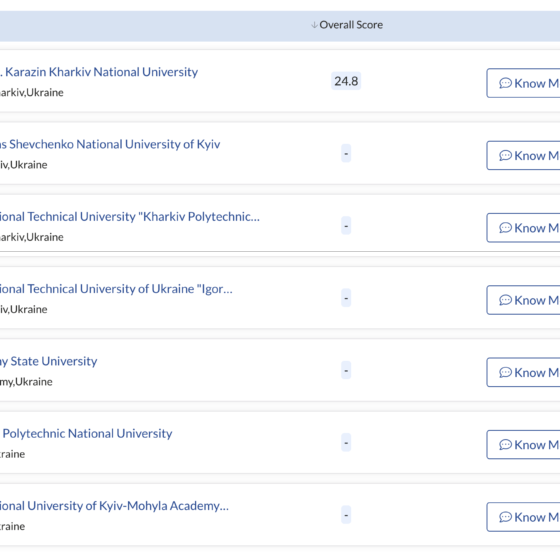Click Know More for Kharkiv Polytechnic row
560x560 pixels.
523,228
